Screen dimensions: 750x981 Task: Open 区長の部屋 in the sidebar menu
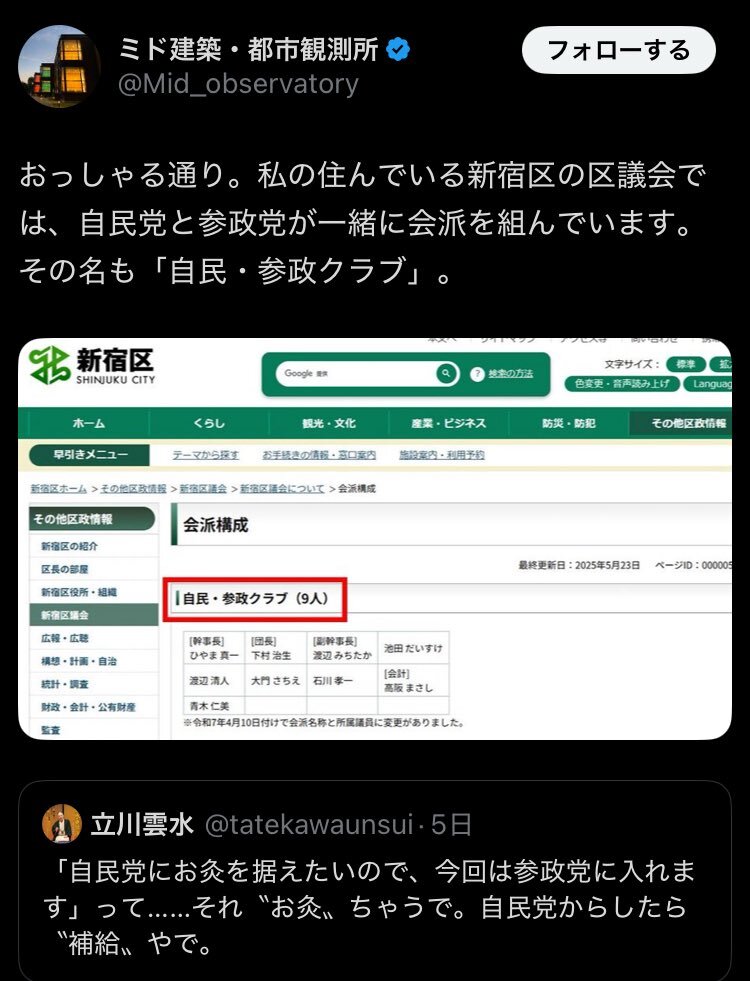click(65, 569)
